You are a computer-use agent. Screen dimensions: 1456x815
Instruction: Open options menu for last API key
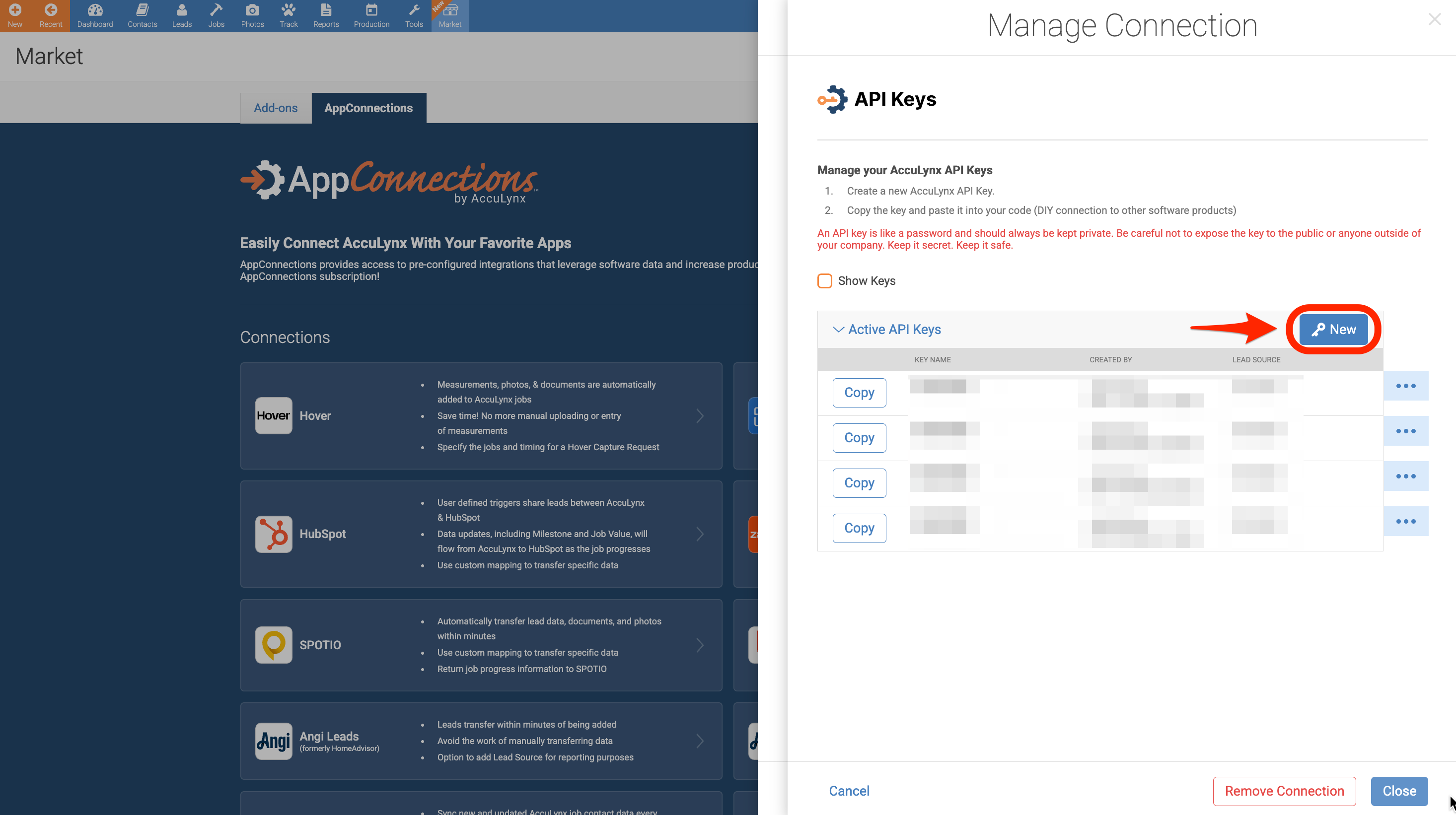click(x=1405, y=521)
